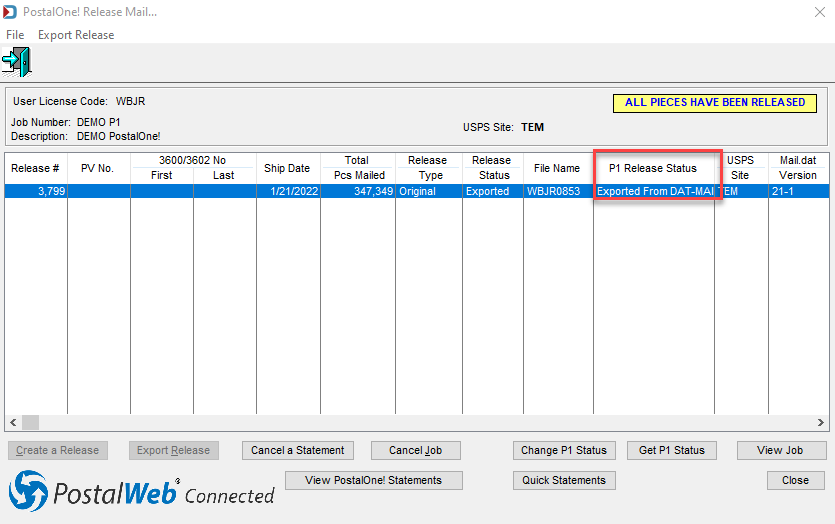Click the View Job button
The height and width of the screenshot is (524, 835).
781,451
